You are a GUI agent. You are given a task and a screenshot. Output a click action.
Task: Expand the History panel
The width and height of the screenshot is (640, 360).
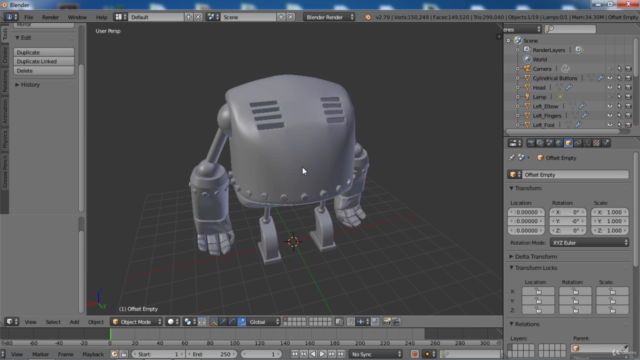(x=28, y=84)
